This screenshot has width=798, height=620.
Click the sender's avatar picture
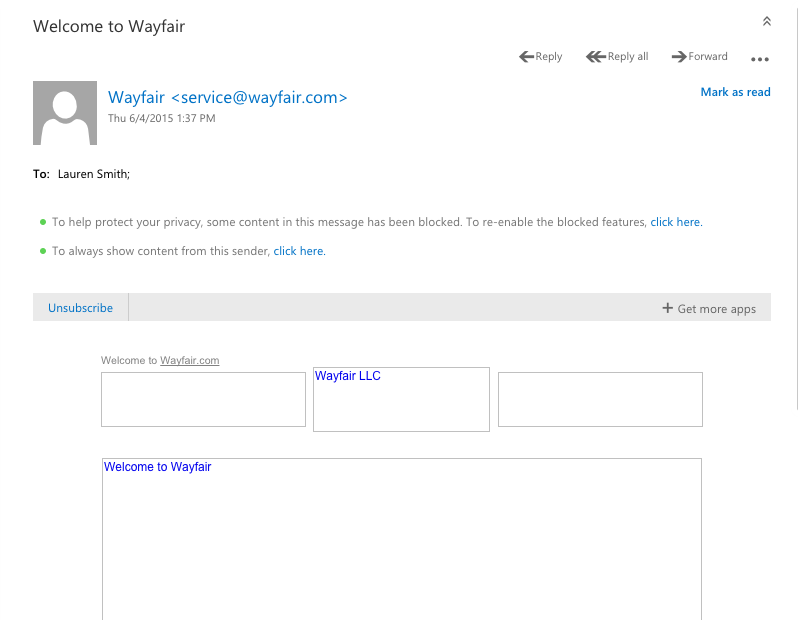point(65,113)
